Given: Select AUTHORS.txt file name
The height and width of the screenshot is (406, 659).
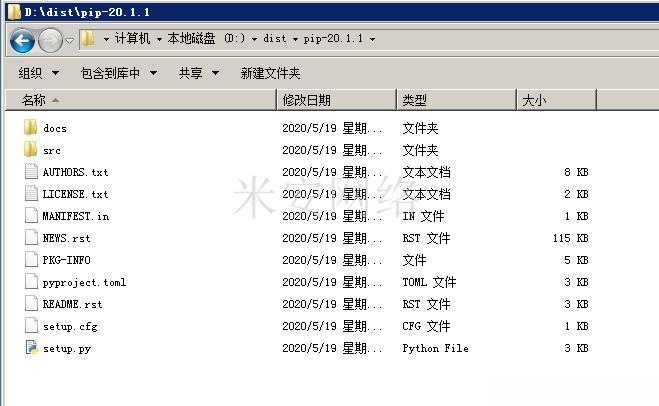Looking at the screenshot, I should (76, 172).
